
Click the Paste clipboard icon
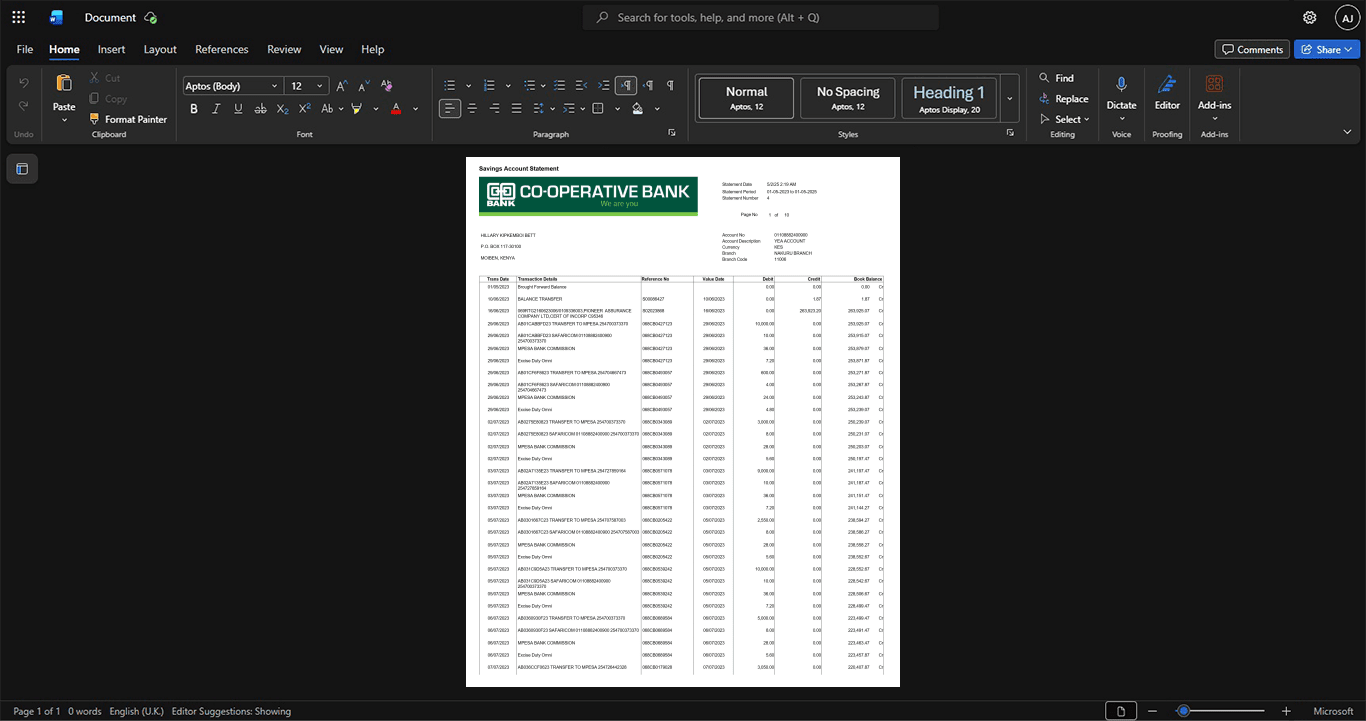click(x=64, y=83)
